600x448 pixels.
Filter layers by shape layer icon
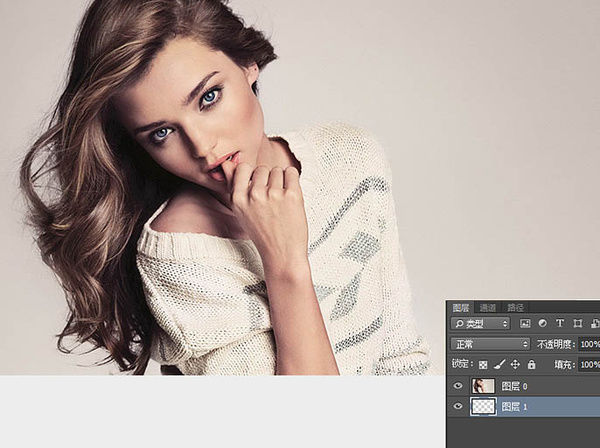[577, 324]
